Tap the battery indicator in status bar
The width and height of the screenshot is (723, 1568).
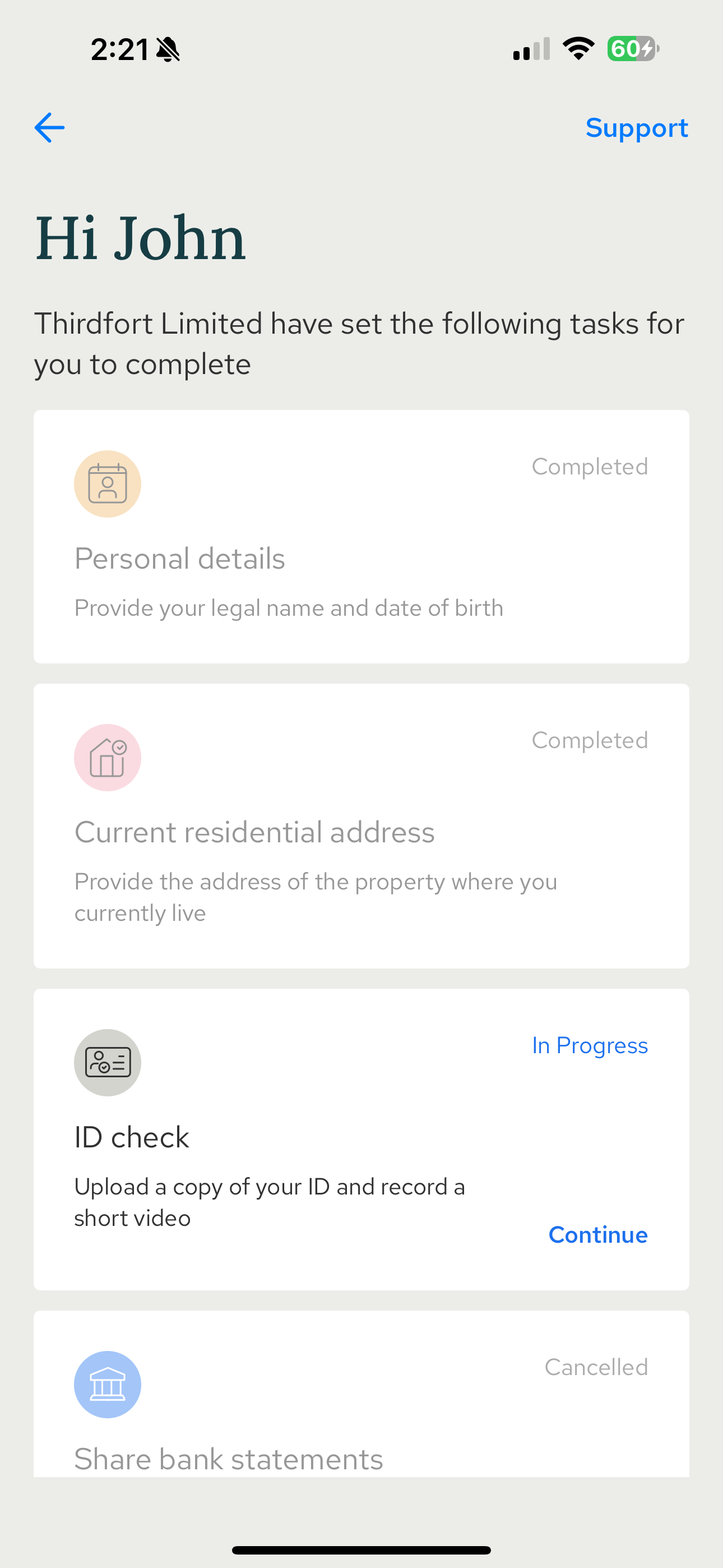(633, 49)
